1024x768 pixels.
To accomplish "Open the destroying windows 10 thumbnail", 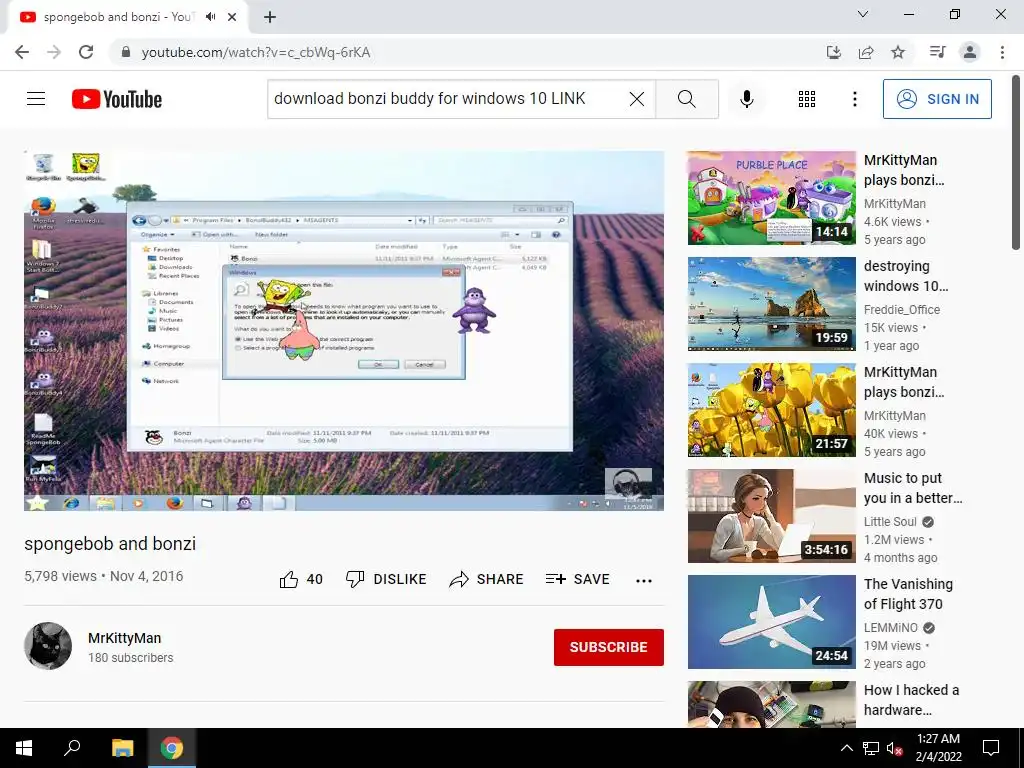I will [771, 304].
